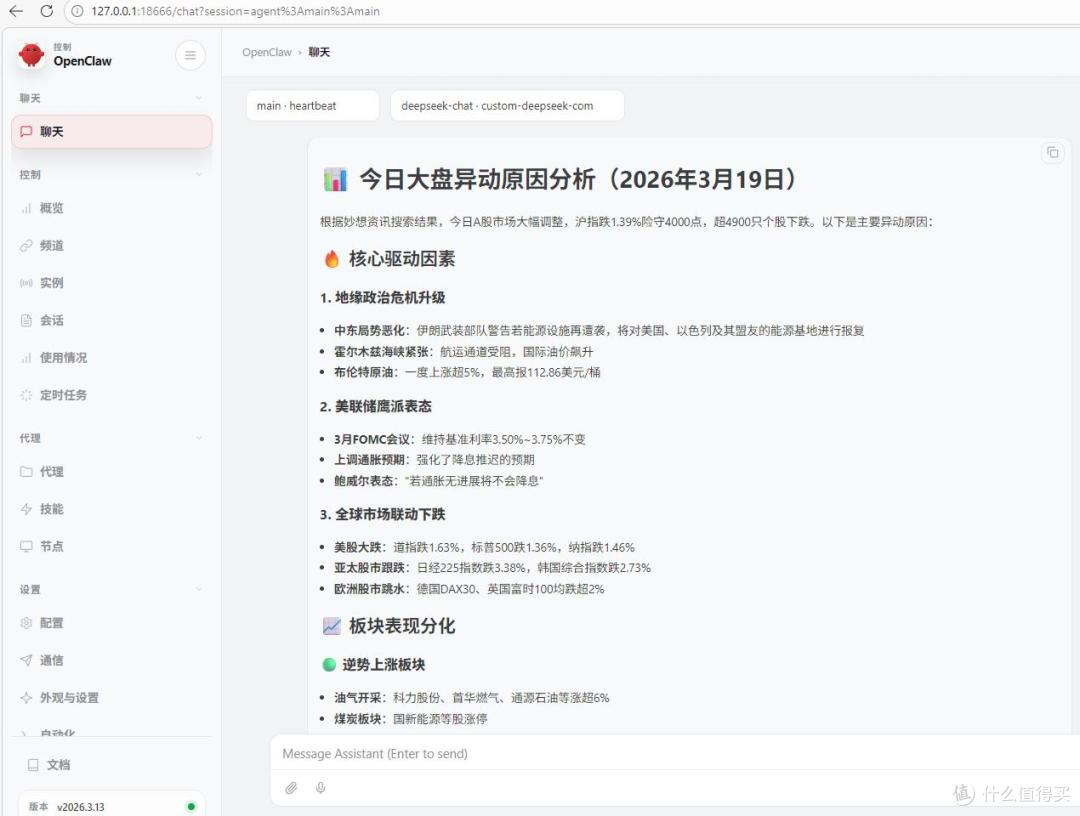Screen dimensions: 1080x816
Task: Click the browser address bar URL
Action: pos(235,11)
